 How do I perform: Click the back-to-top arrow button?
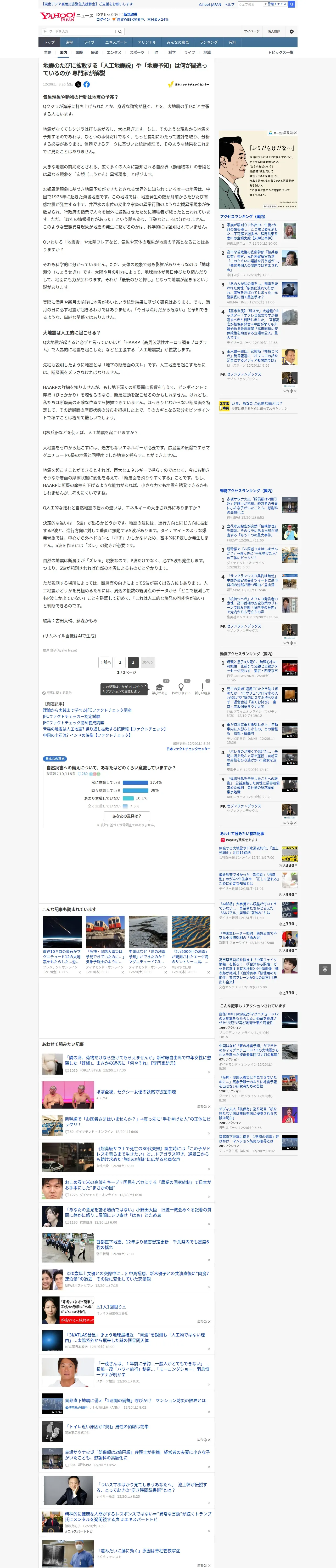tap(325, 969)
